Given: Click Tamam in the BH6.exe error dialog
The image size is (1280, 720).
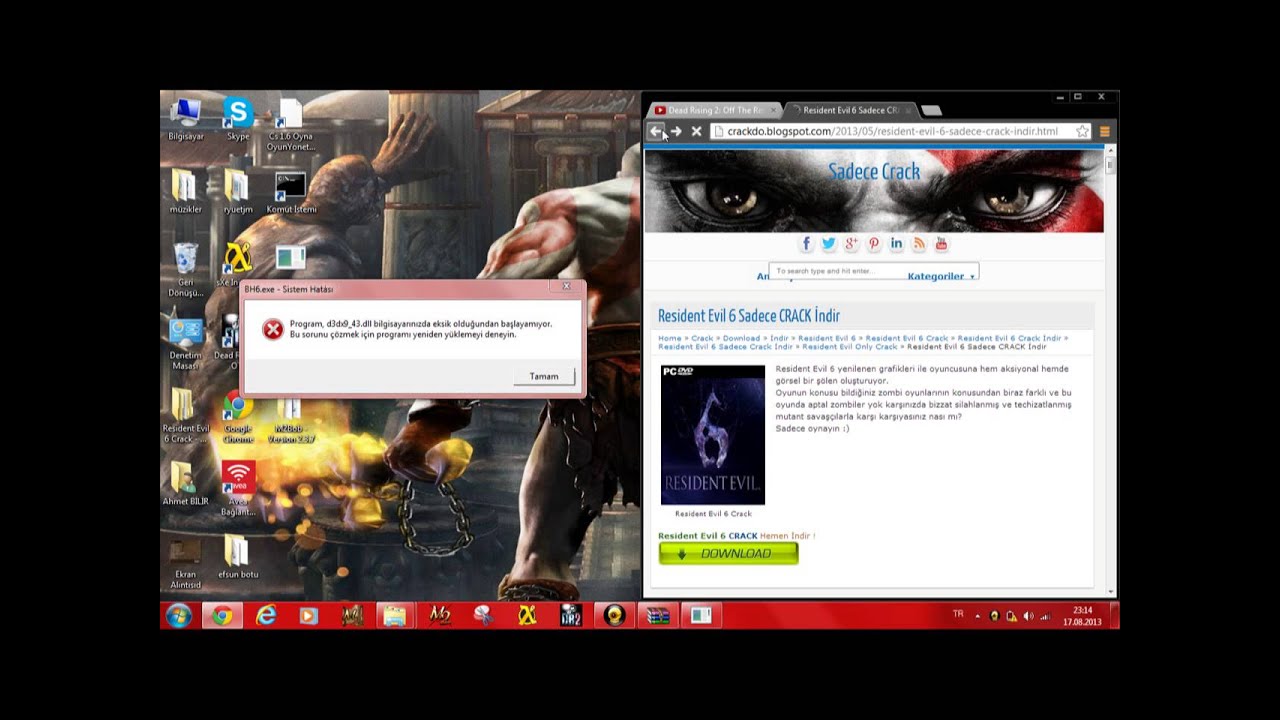Looking at the screenshot, I should tap(544, 376).
